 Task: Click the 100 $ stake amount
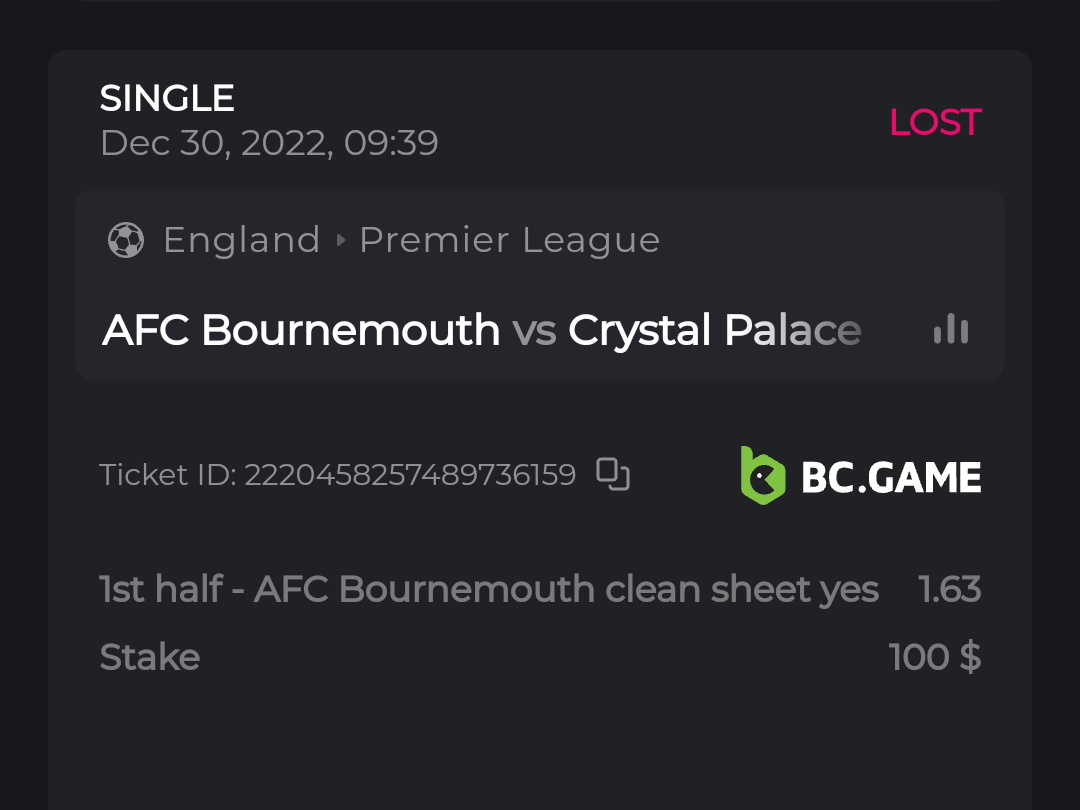coord(934,657)
